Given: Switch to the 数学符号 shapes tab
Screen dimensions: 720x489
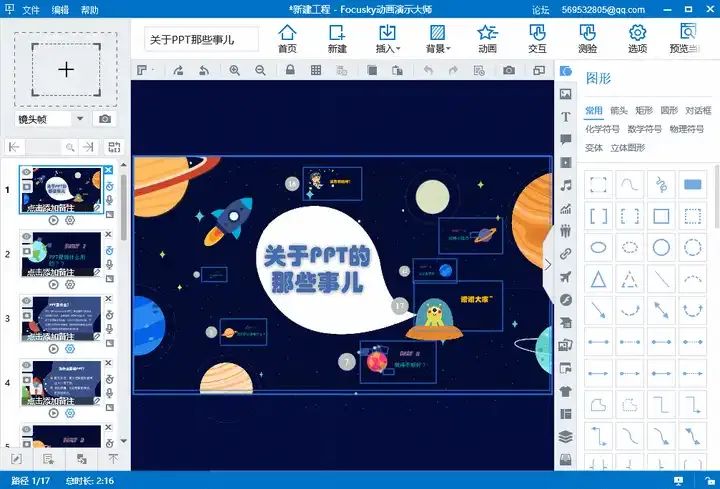Looking at the screenshot, I should pos(645,129).
